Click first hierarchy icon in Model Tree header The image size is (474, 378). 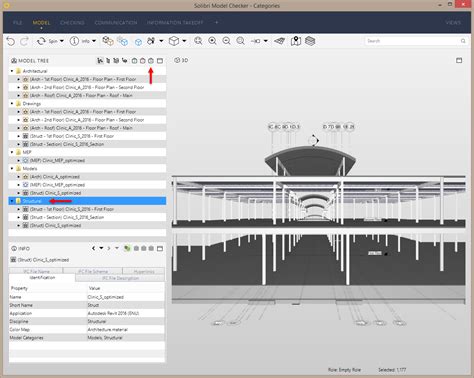click(x=100, y=61)
